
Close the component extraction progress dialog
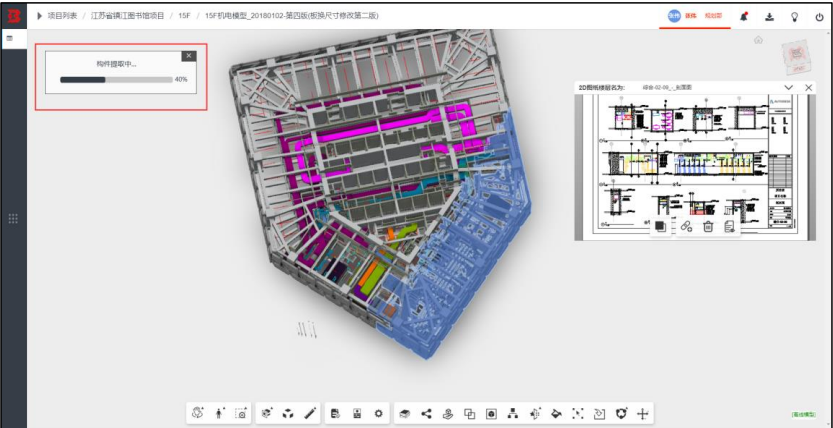tap(189, 56)
